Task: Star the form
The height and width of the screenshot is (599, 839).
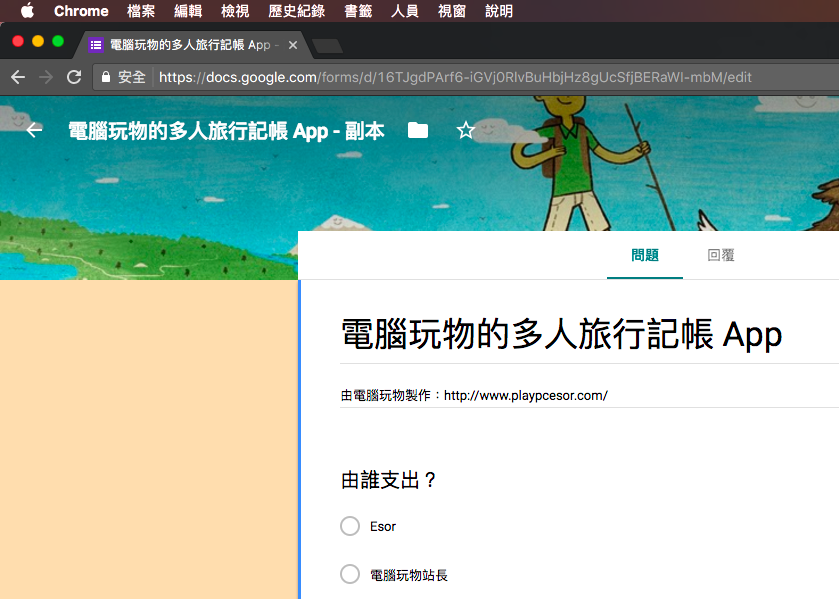Action: (x=466, y=130)
